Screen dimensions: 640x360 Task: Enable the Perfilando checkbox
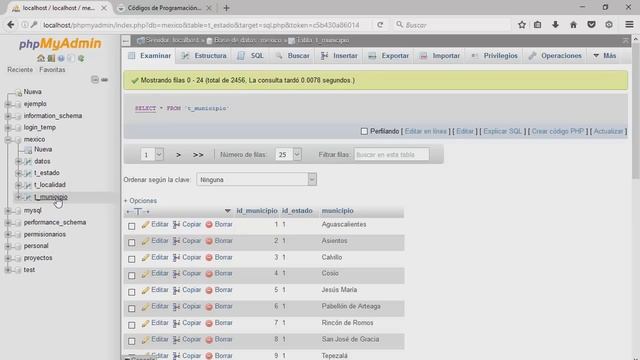(x=364, y=131)
